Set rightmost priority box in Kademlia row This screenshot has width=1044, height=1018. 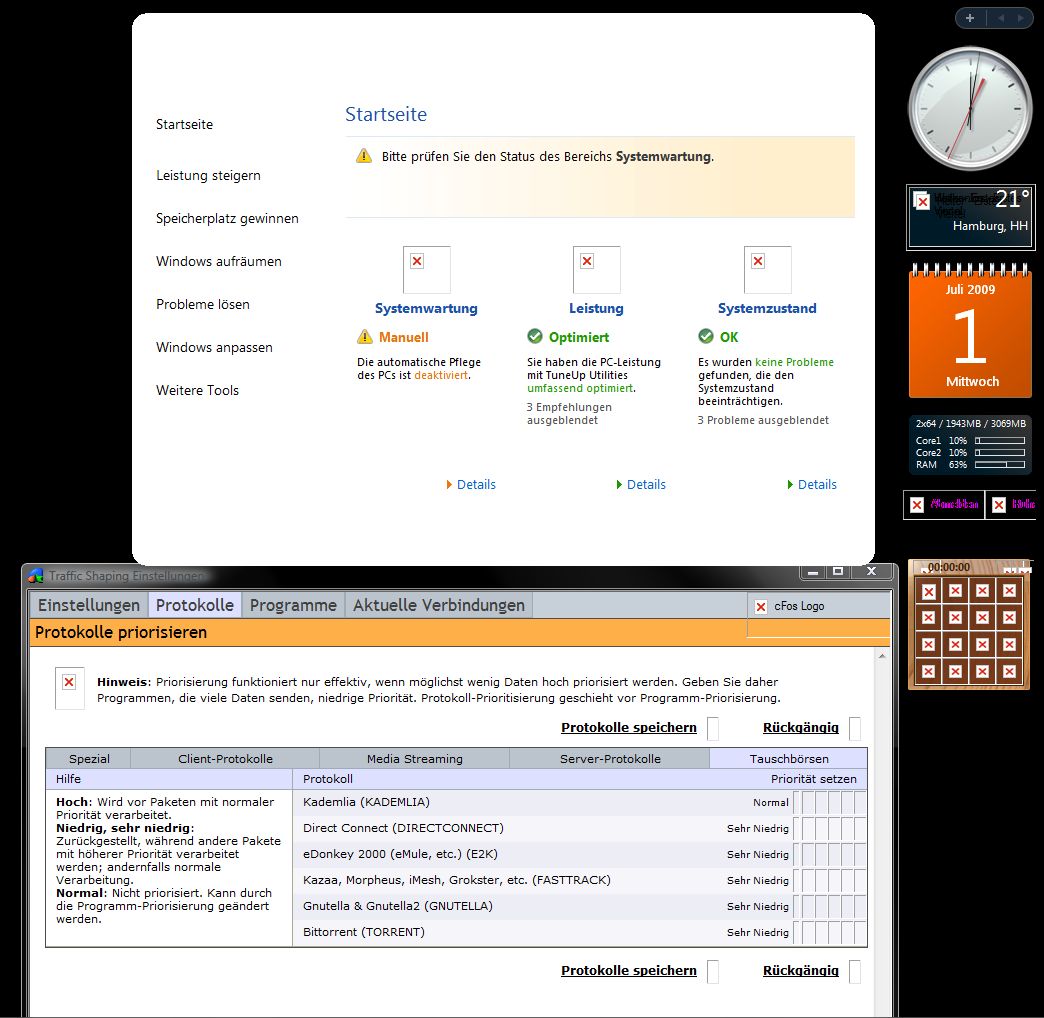860,803
